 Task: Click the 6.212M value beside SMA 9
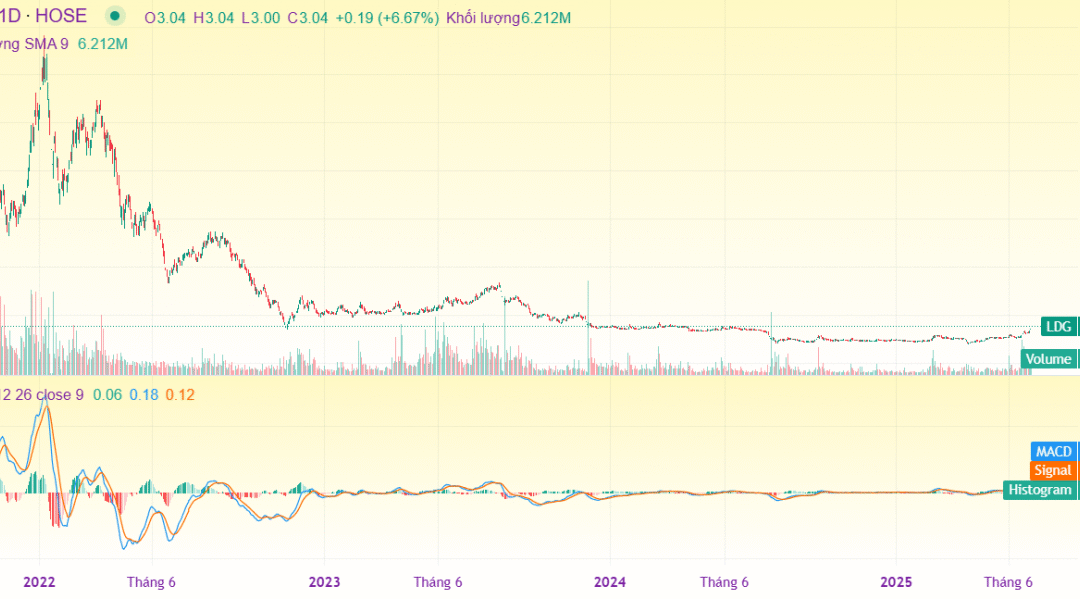tap(103, 44)
